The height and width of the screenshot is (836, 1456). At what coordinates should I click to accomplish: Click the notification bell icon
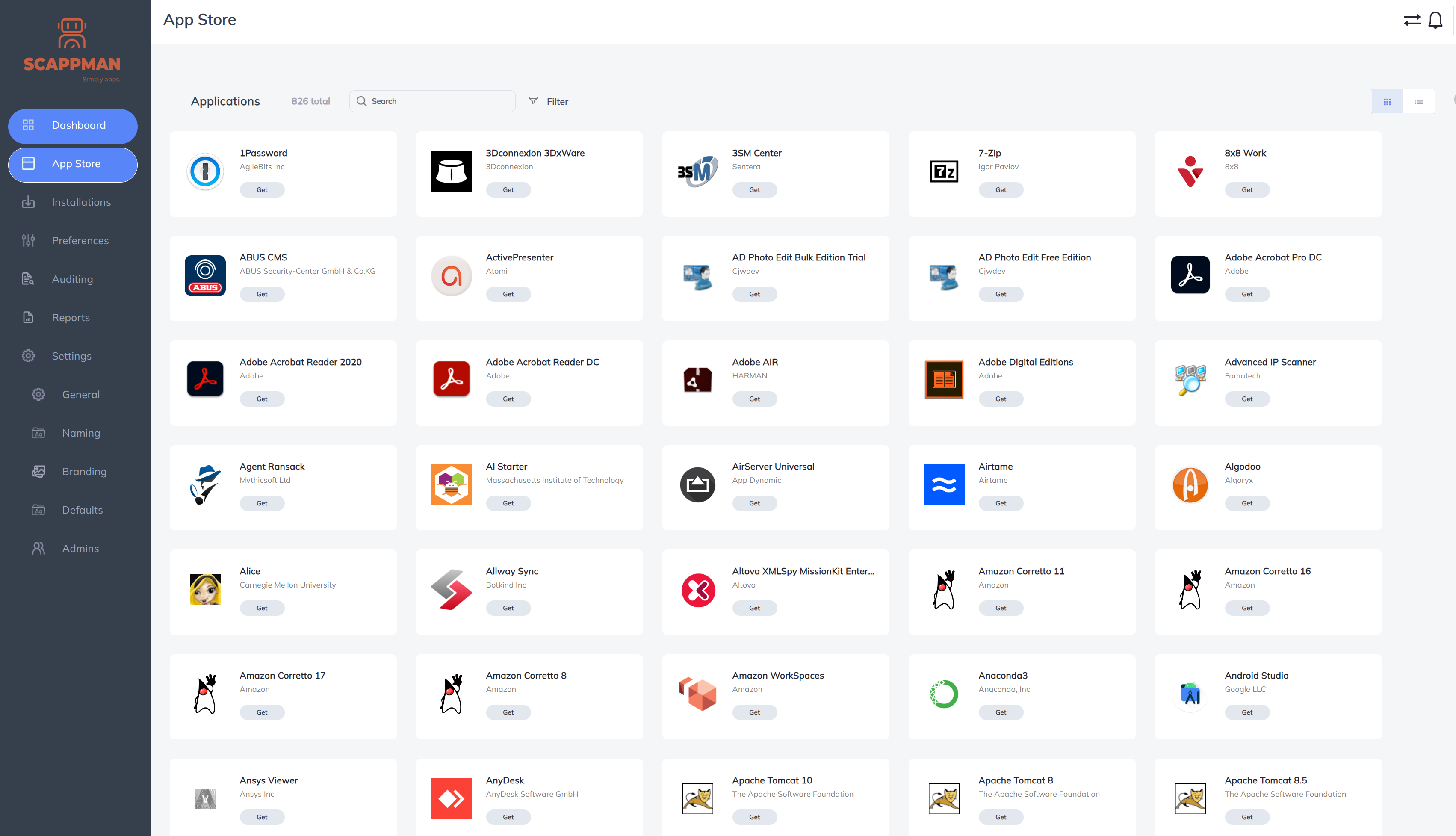1435,20
